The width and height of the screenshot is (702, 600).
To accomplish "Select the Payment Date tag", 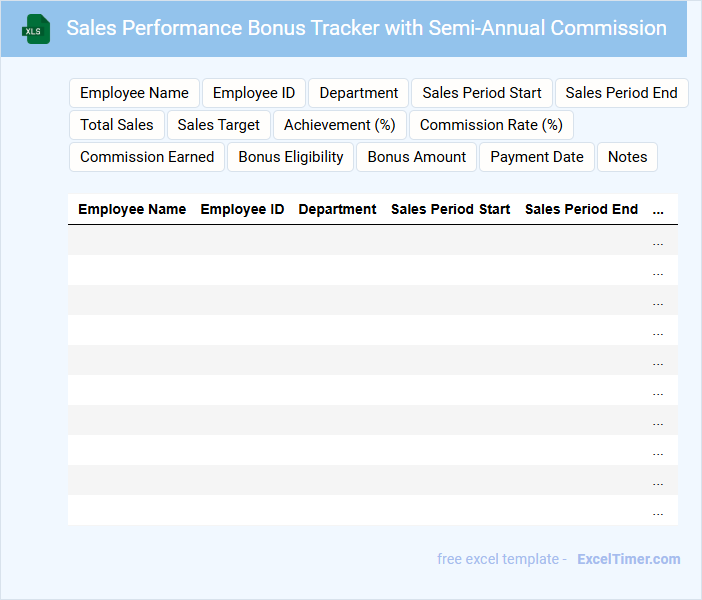I will pos(537,157).
